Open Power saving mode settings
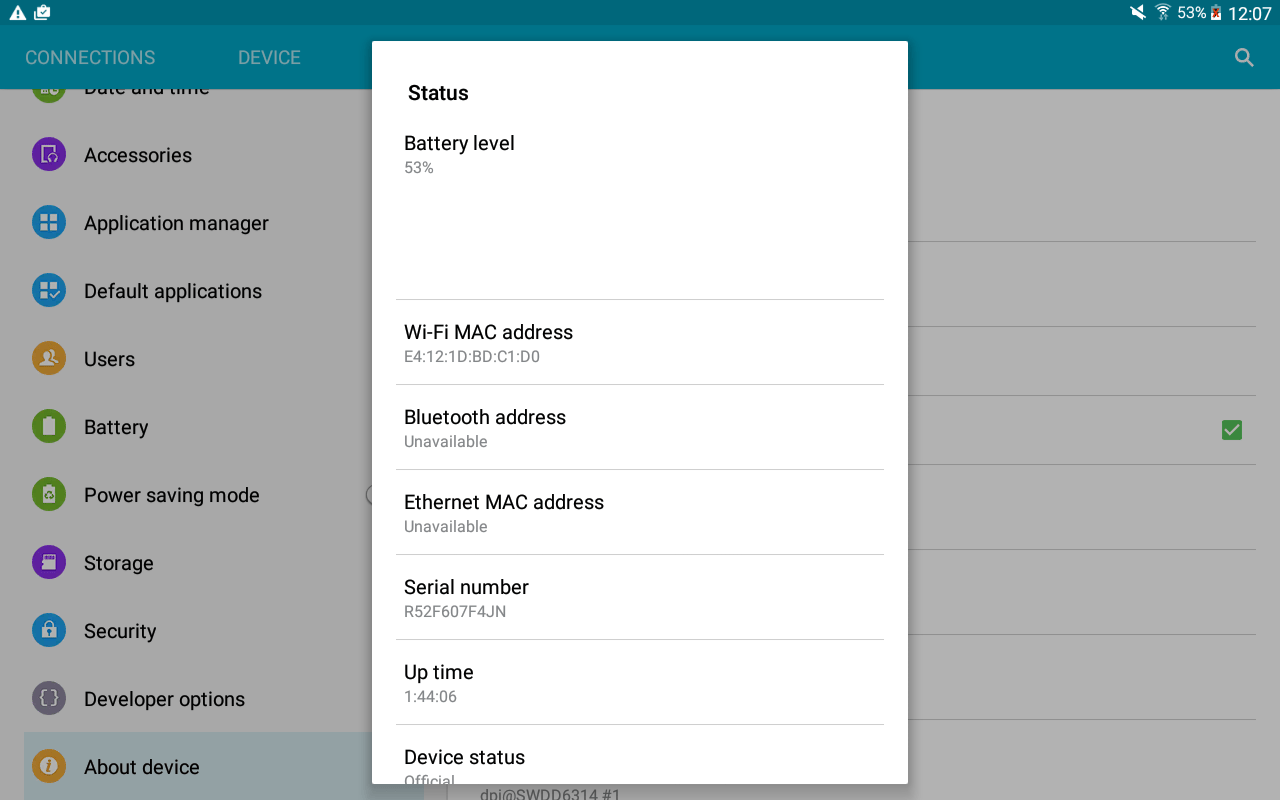 point(198,495)
